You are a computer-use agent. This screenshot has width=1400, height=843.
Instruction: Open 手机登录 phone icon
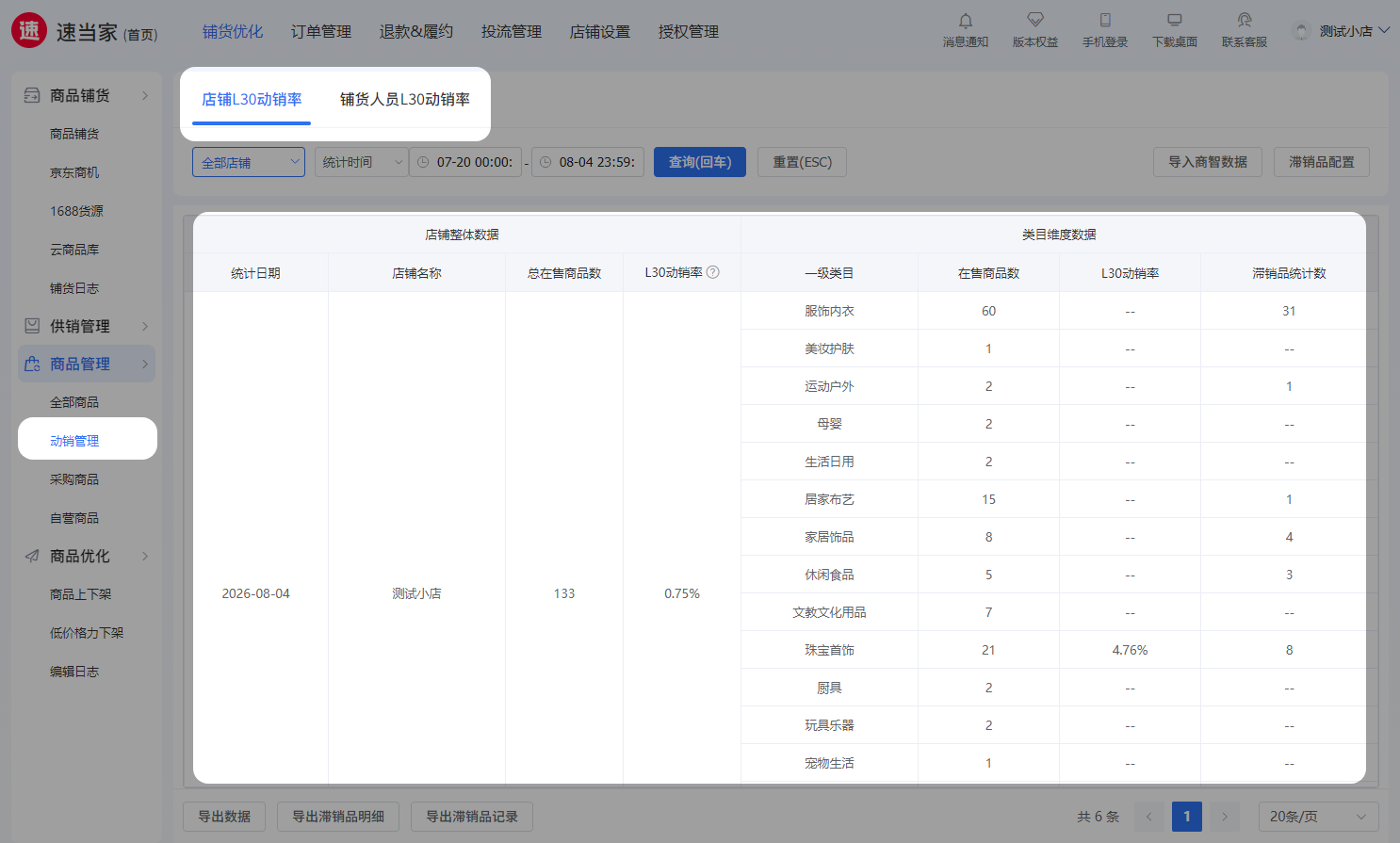(x=1105, y=20)
